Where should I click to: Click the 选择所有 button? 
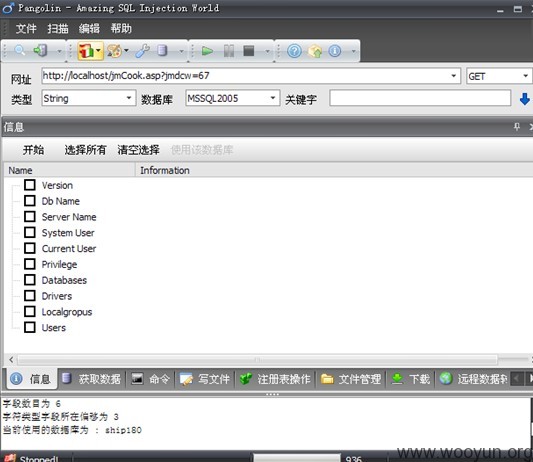click(x=85, y=150)
